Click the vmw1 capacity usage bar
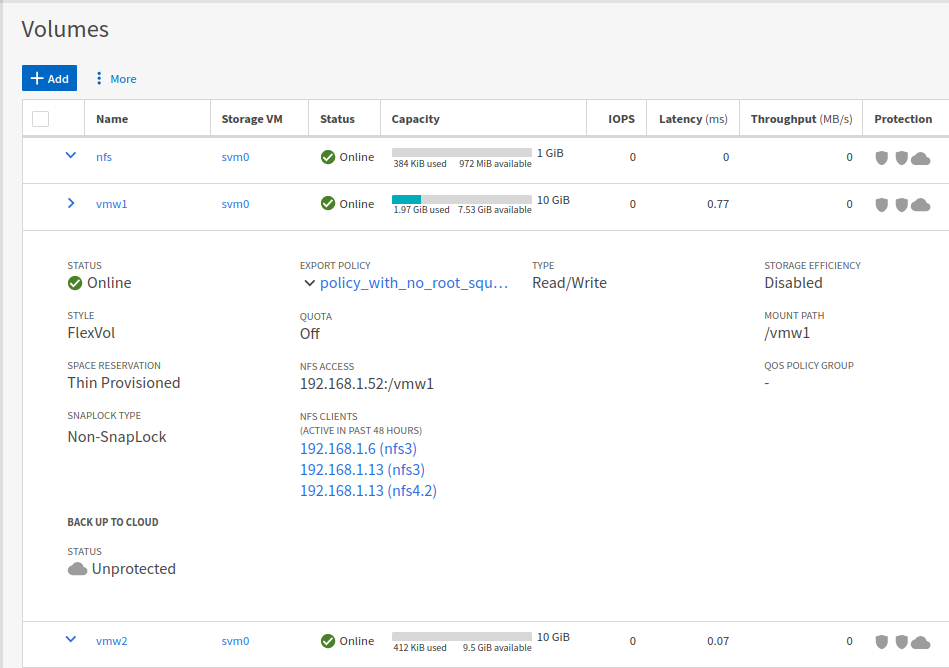The height and width of the screenshot is (668, 949). point(462,200)
